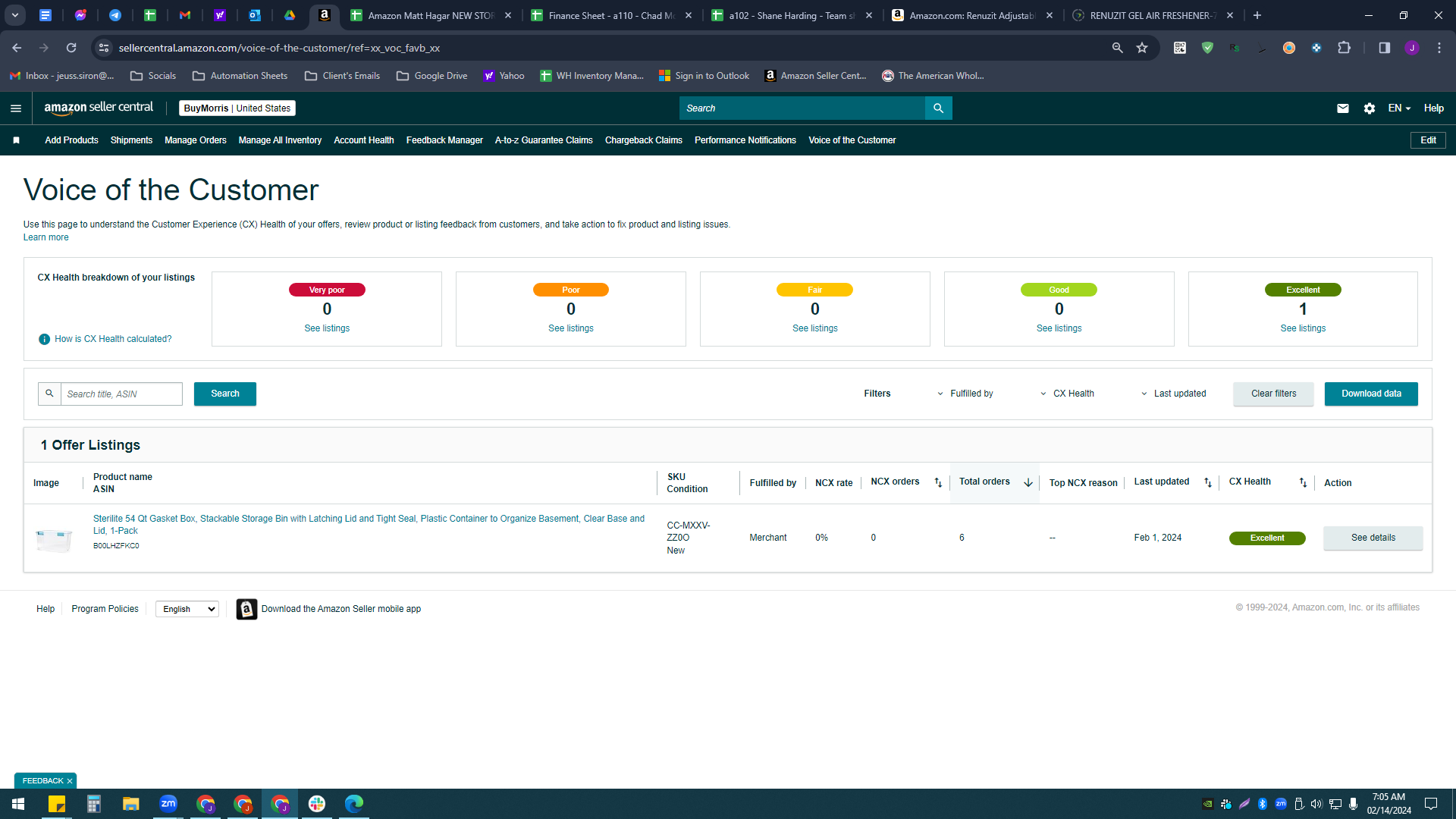Sort by the CX Health column arrows
The width and height of the screenshot is (1456, 819).
pyautogui.click(x=1303, y=482)
